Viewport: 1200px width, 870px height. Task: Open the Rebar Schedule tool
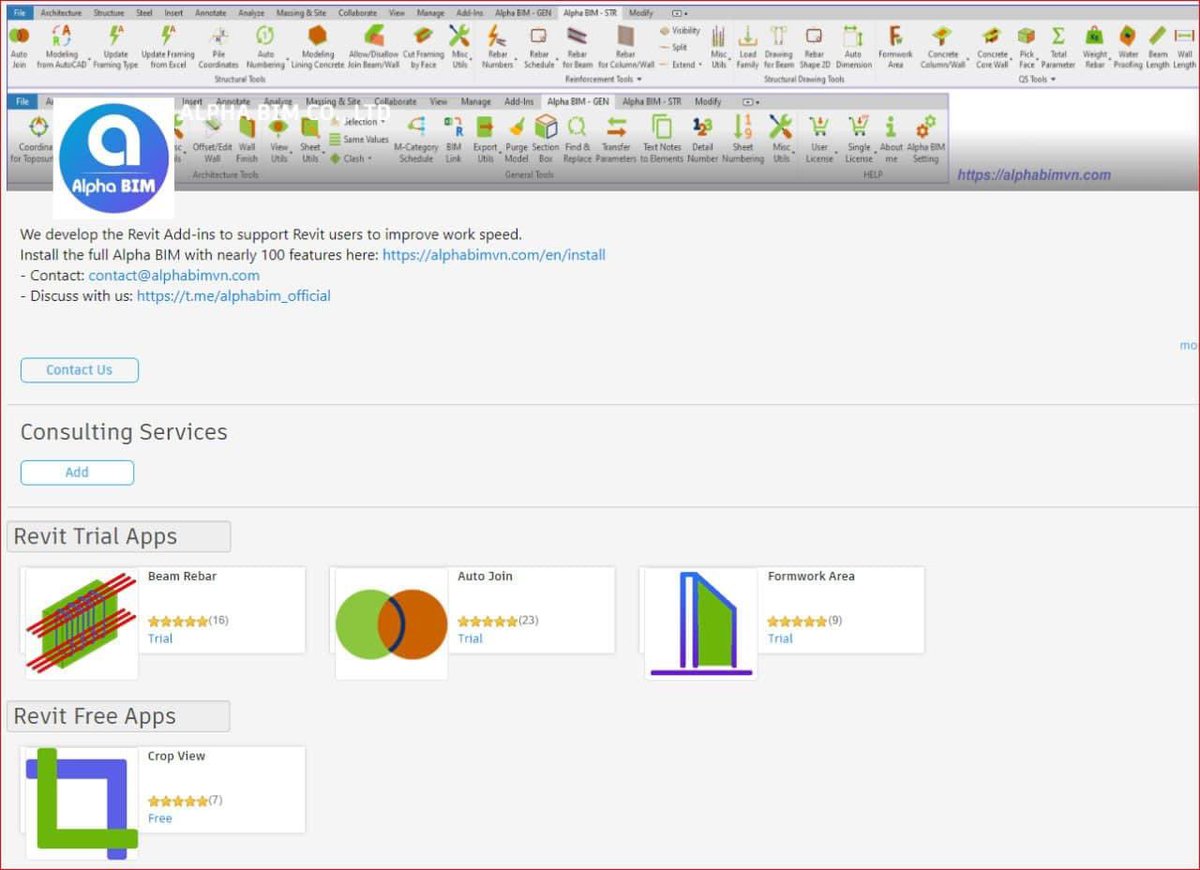coord(539,50)
